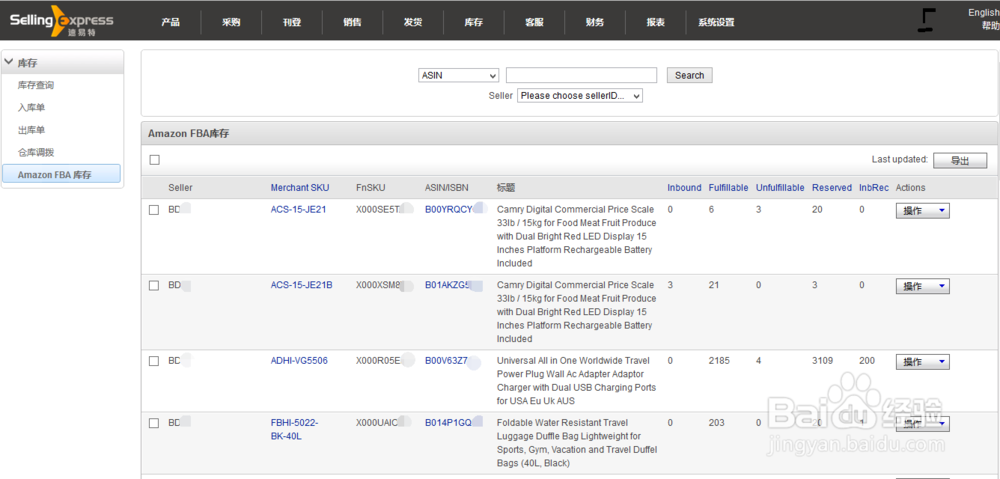Check the ACS-15-JE21 row checkbox
The height and width of the screenshot is (479, 1000).
click(x=154, y=210)
